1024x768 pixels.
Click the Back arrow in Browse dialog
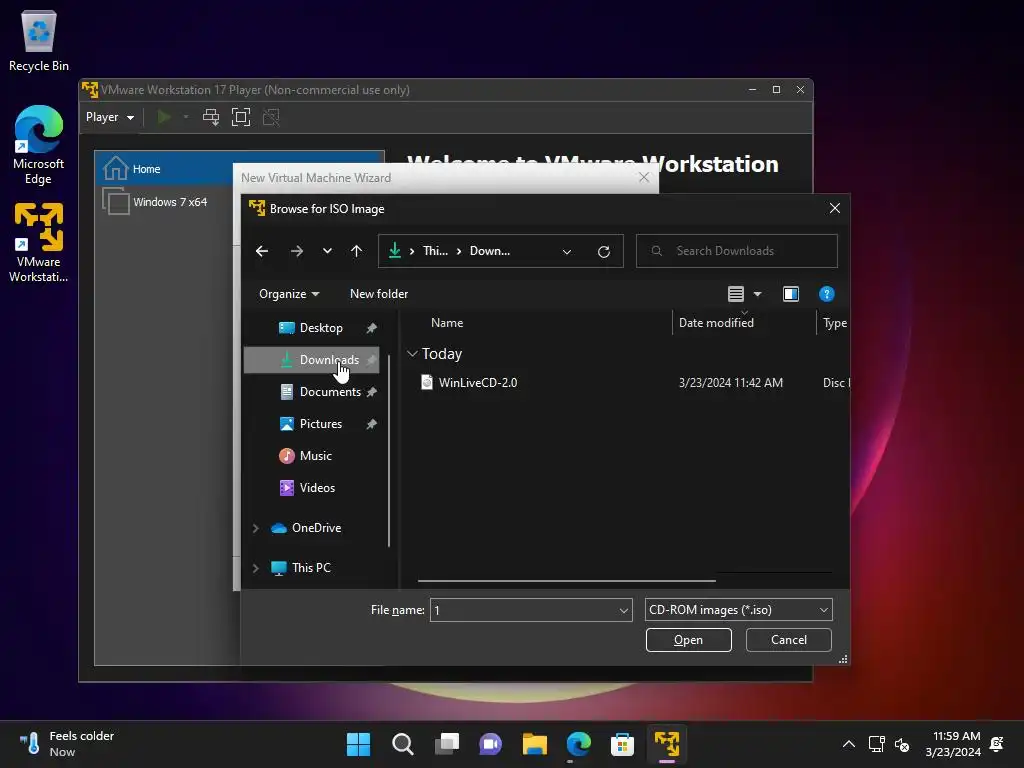(262, 251)
